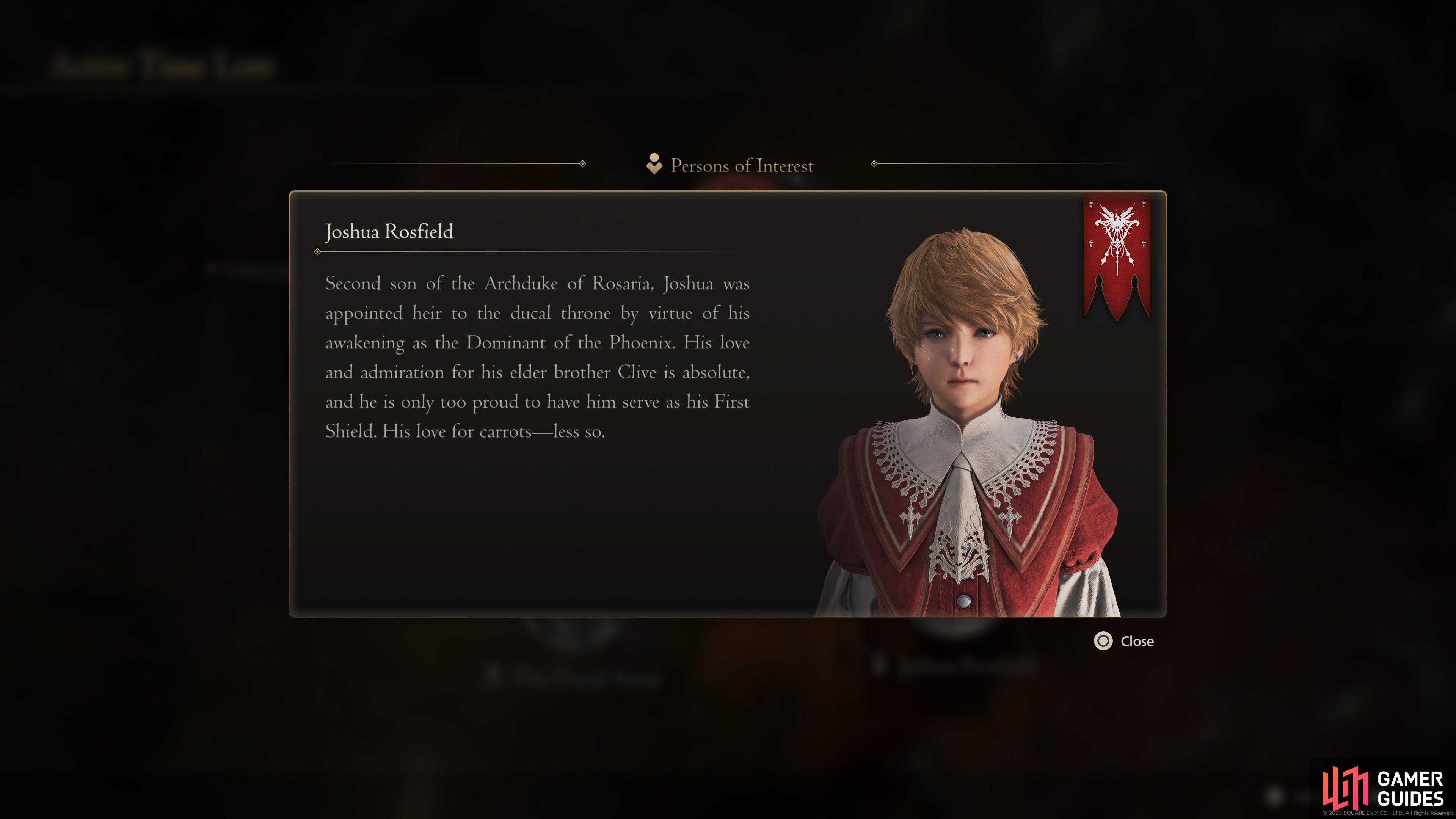This screenshot has width=1456, height=819.
Task: Select the Persons of Interest header text
Action: 742,166
